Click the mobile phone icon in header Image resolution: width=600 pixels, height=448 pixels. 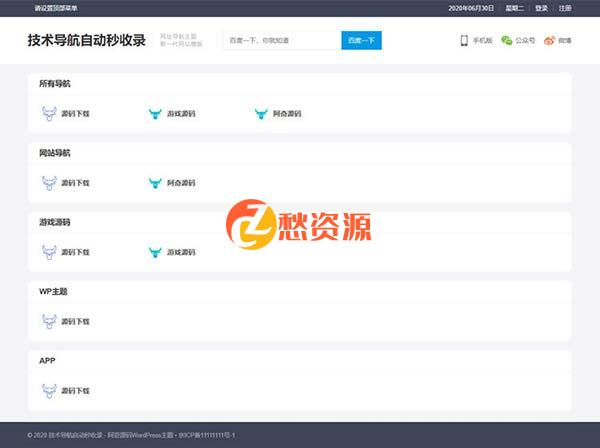(x=464, y=41)
